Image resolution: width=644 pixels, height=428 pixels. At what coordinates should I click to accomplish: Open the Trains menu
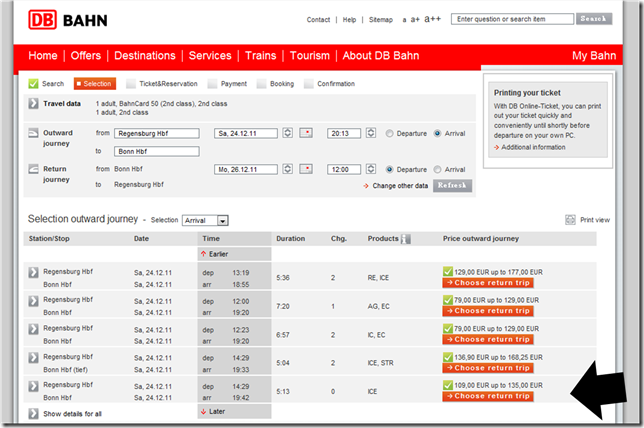point(260,55)
